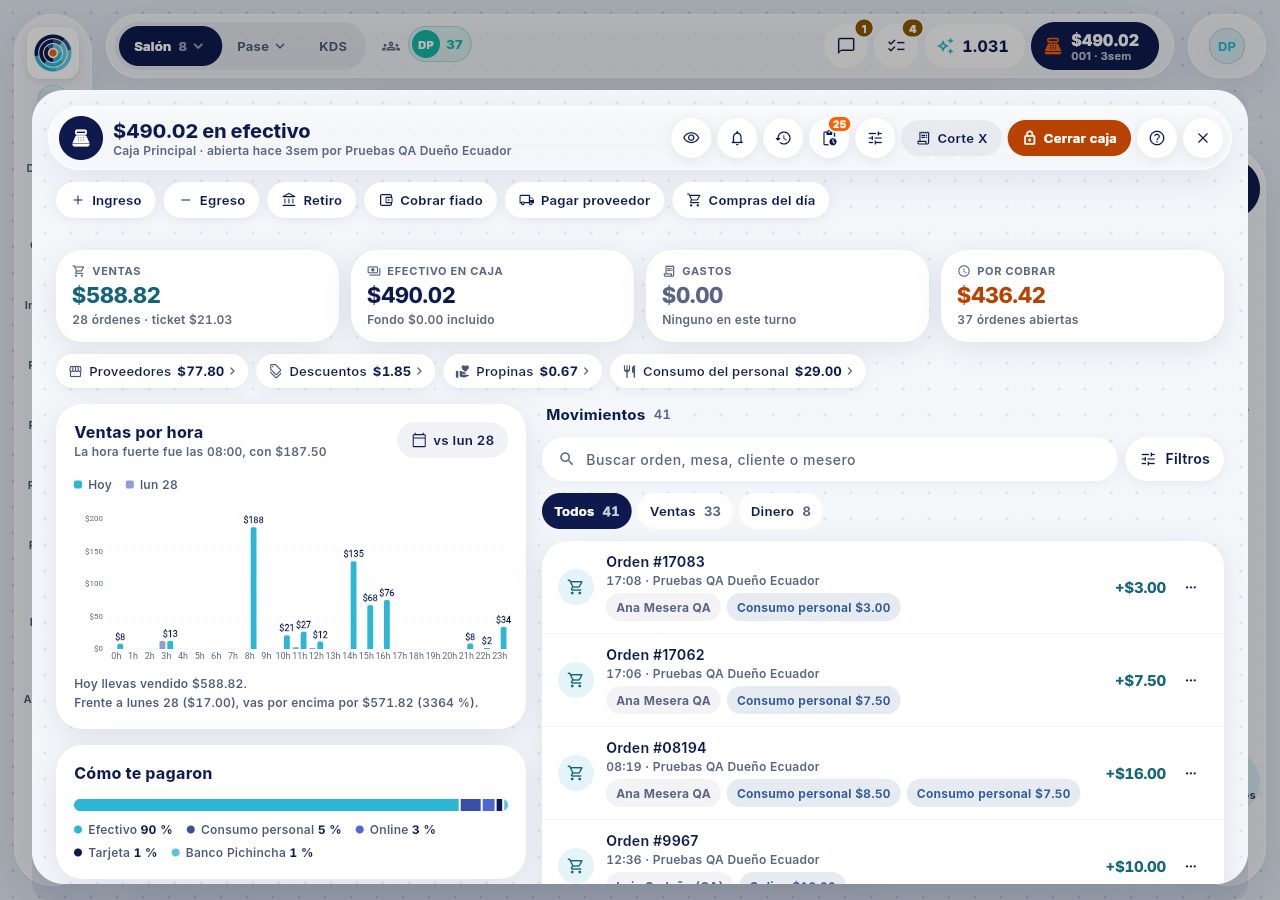Open the Filtros button
Viewport: 1280px width, 900px height.
[x=1175, y=459]
